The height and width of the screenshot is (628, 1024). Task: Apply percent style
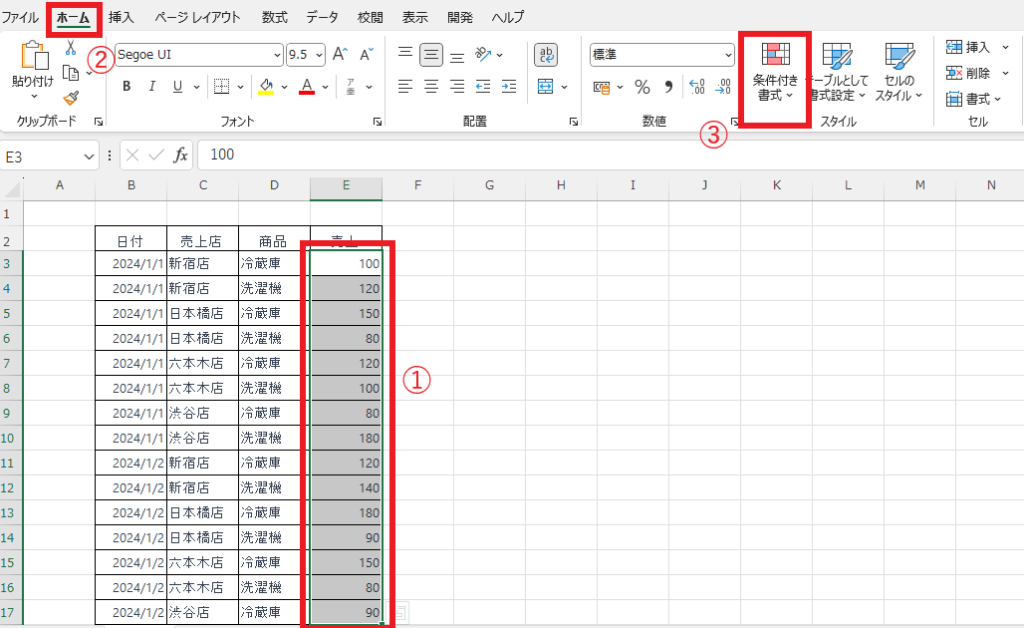[x=643, y=87]
